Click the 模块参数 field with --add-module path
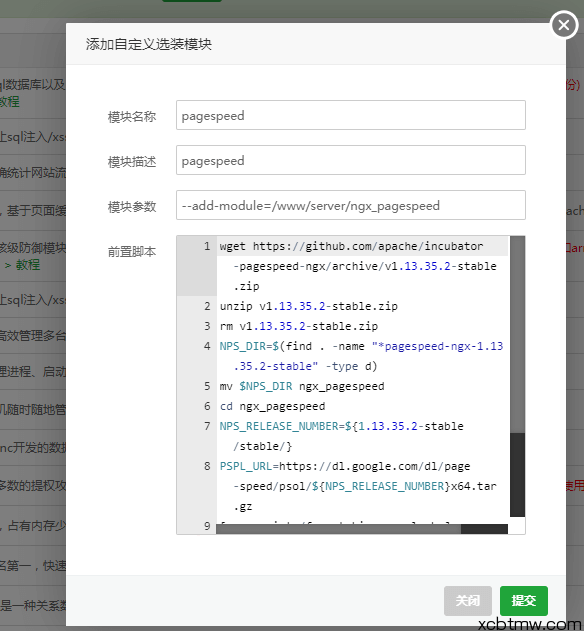The image size is (584, 631). click(x=351, y=205)
